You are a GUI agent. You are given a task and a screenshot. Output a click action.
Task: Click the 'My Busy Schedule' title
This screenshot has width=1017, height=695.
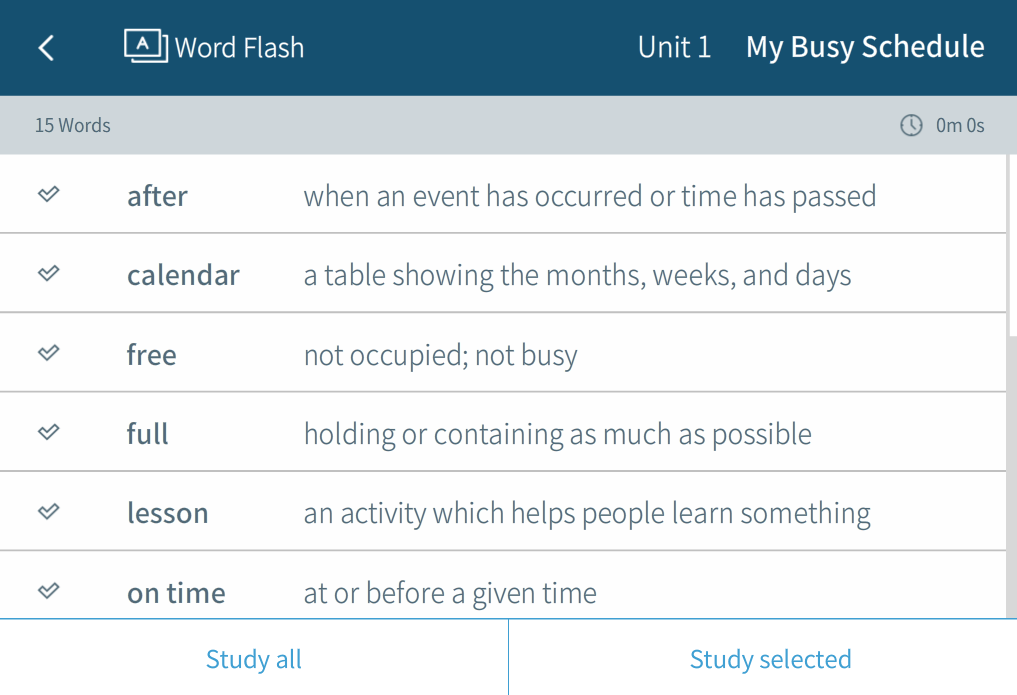point(865,47)
